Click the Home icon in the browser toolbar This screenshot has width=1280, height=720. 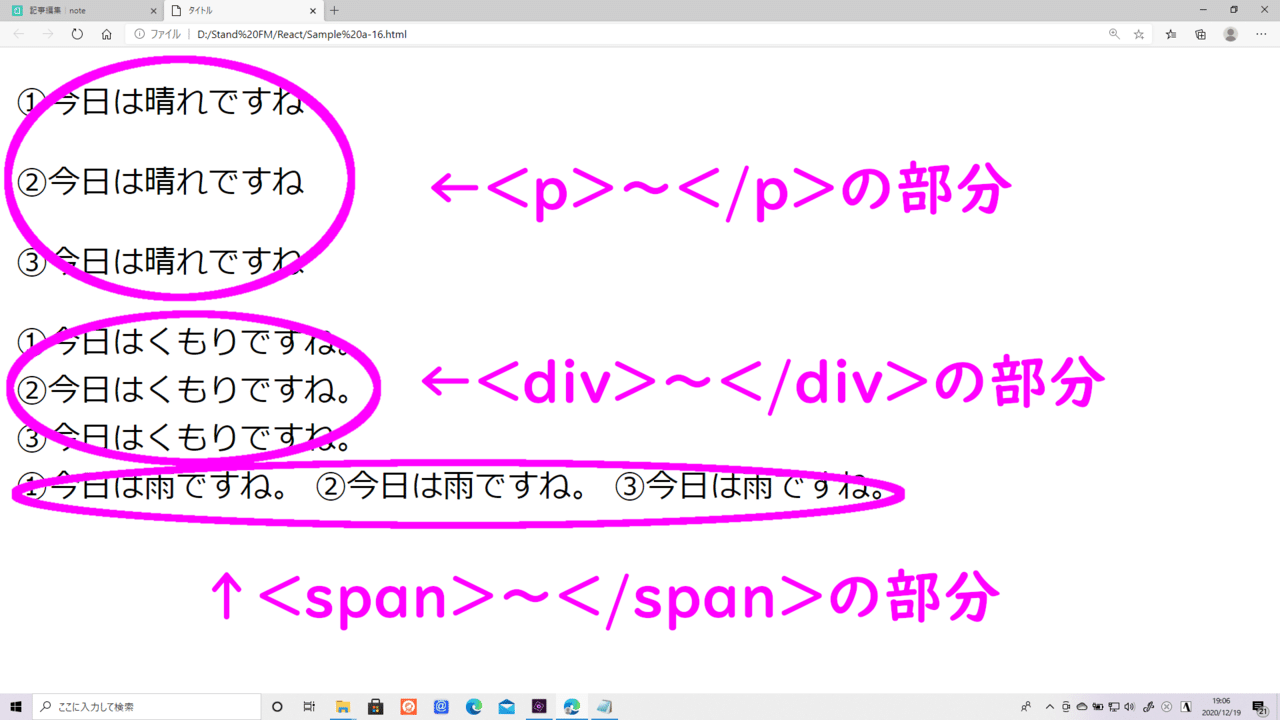(x=106, y=33)
